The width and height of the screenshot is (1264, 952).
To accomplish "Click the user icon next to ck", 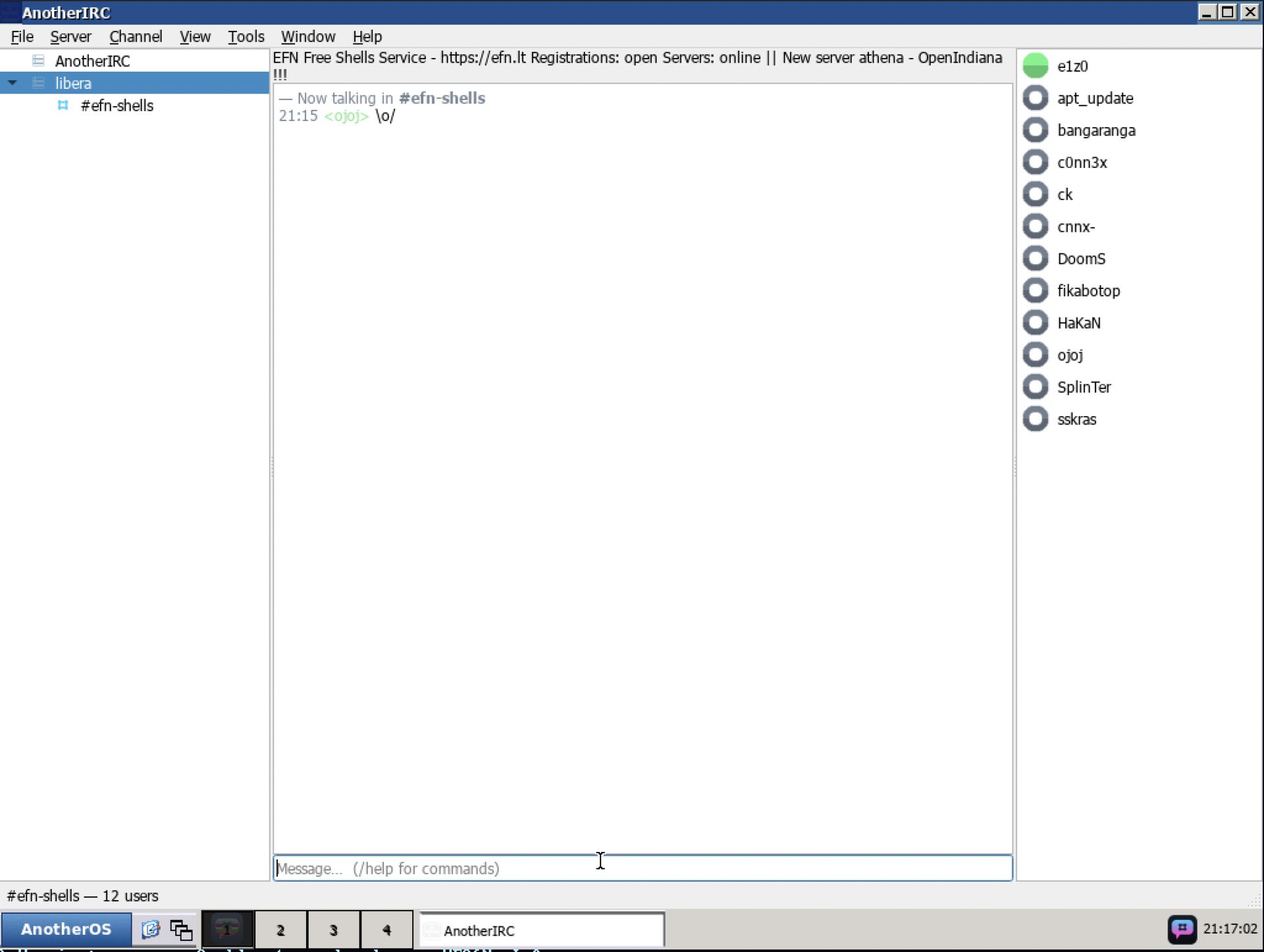I will [1035, 194].
